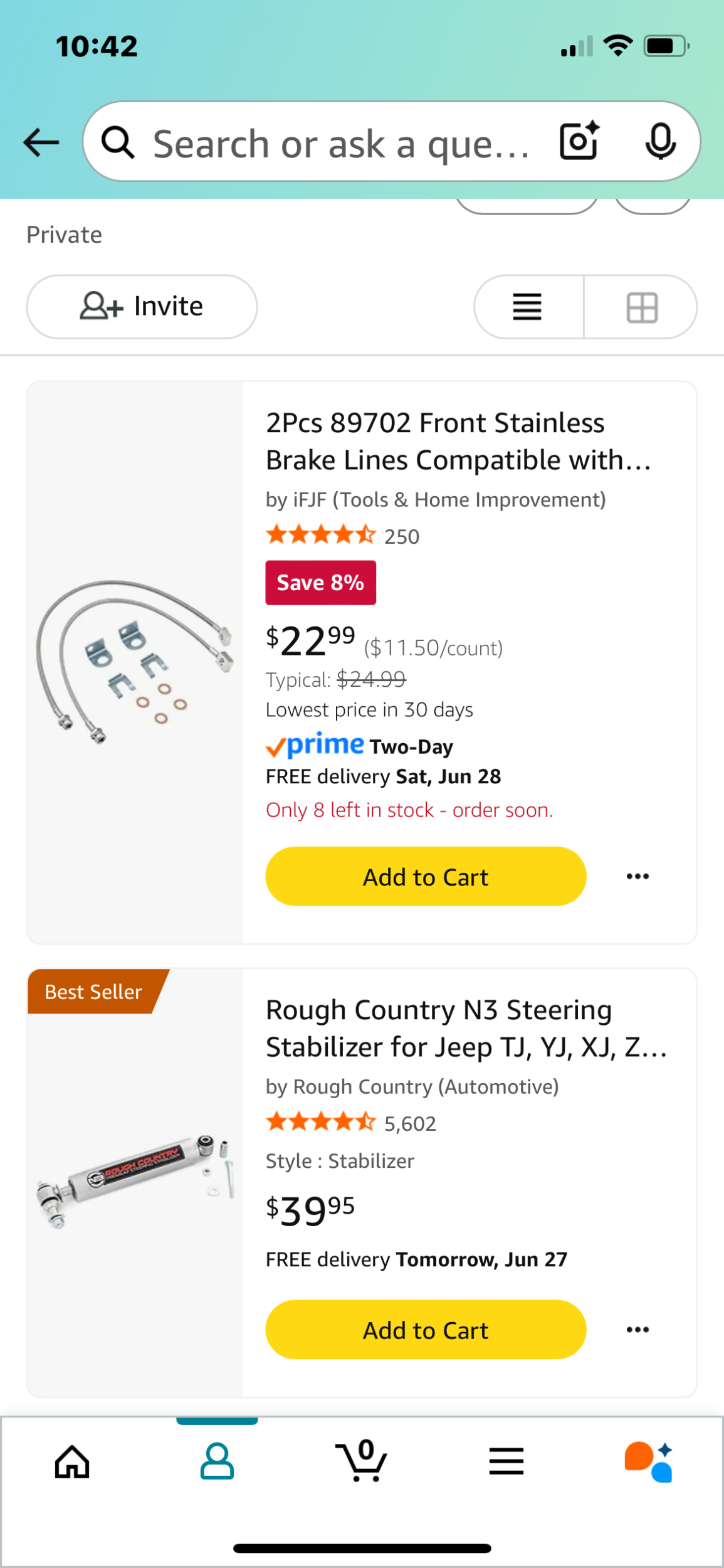Switch to list view layout

point(527,307)
